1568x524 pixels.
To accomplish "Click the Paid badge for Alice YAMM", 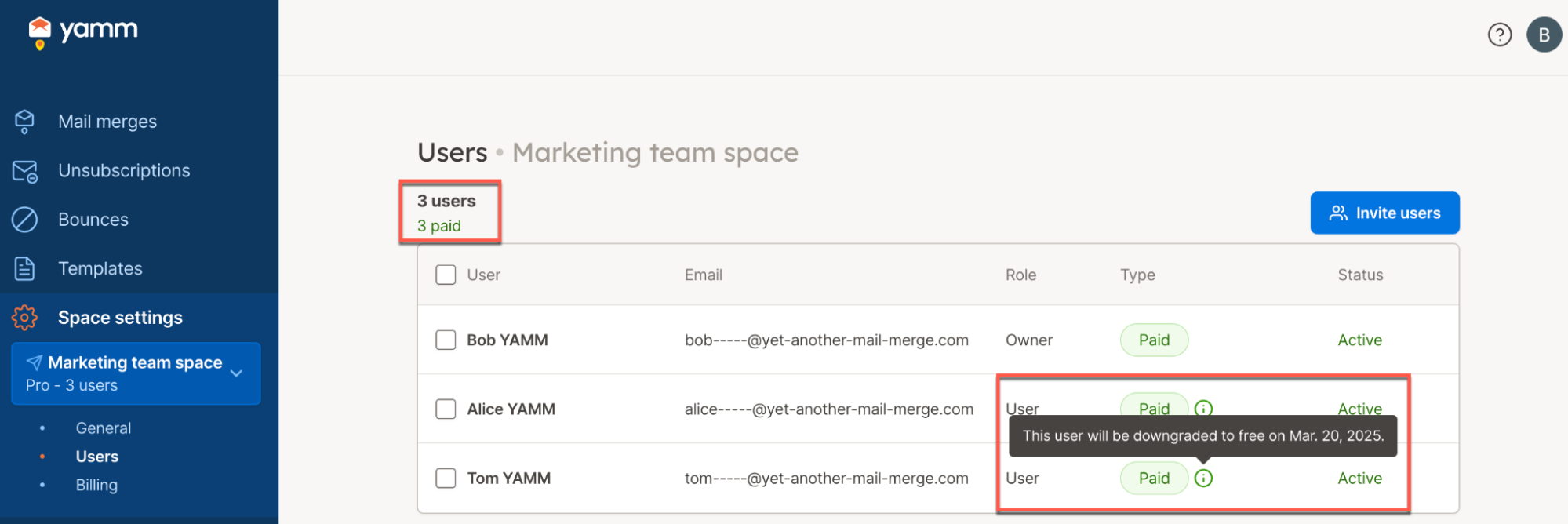I will pyautogui.click(x=1154, y=404).
